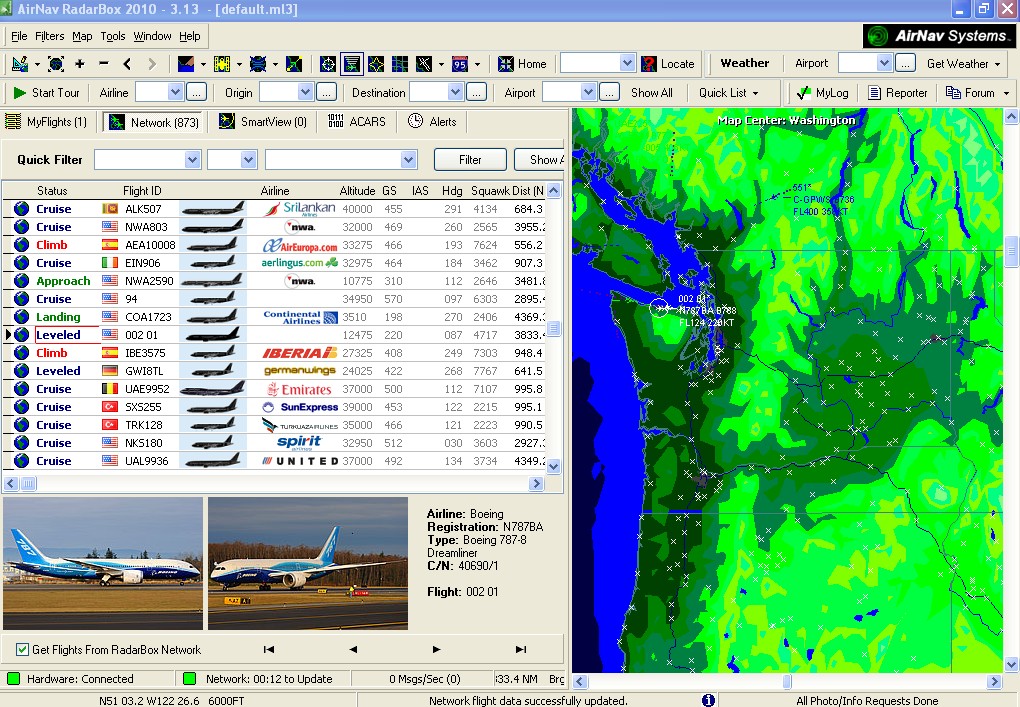Image resolution: width=1020 pixels, height=707 pixels.
Task: Click the yellow-green routes map icon
Action: coord(294,64)
